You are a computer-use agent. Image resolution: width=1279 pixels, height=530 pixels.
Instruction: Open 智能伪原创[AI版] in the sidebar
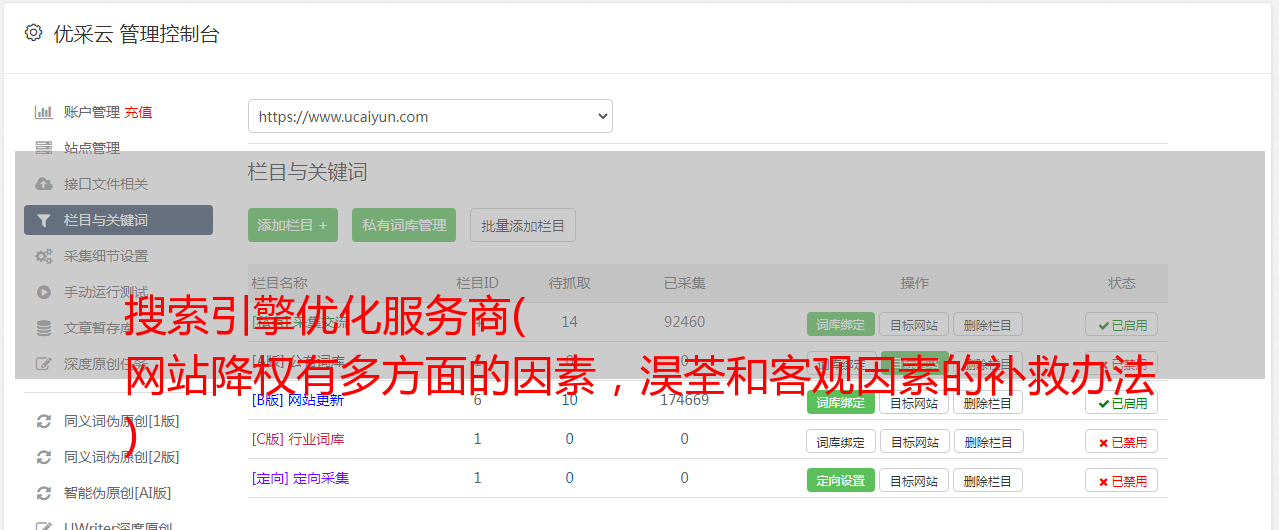pos(118,493)
